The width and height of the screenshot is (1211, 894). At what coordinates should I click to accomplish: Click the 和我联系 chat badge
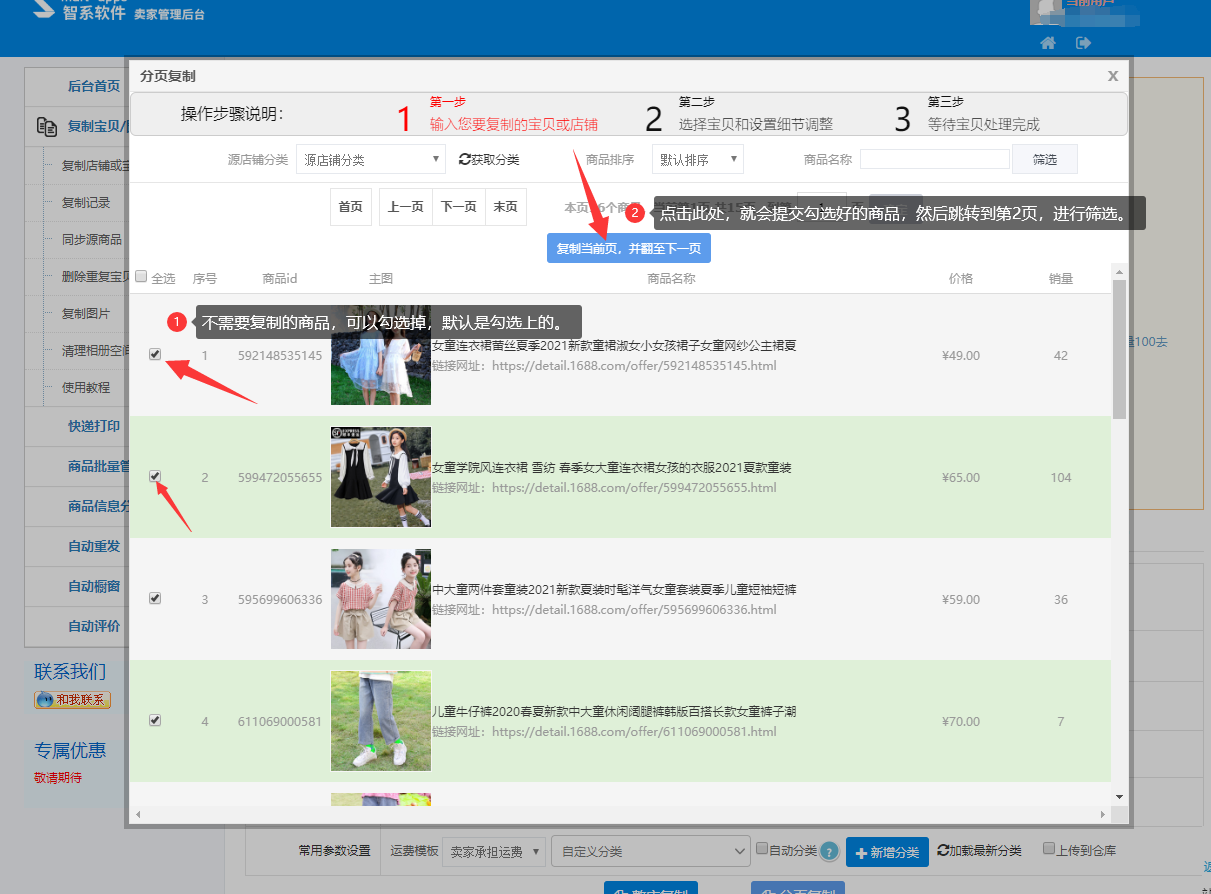coord(72,700)
